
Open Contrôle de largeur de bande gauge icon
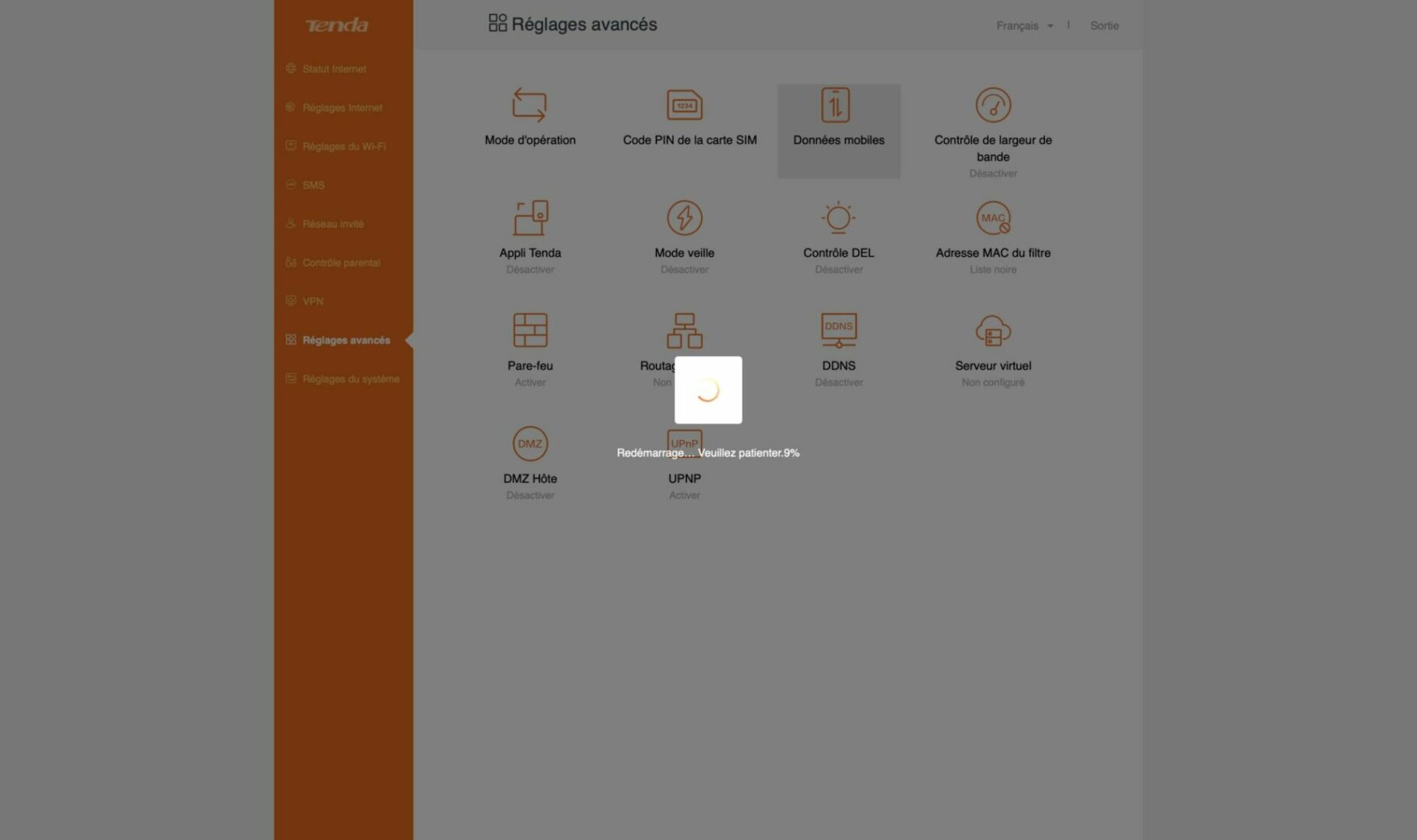tap(993, 106)
